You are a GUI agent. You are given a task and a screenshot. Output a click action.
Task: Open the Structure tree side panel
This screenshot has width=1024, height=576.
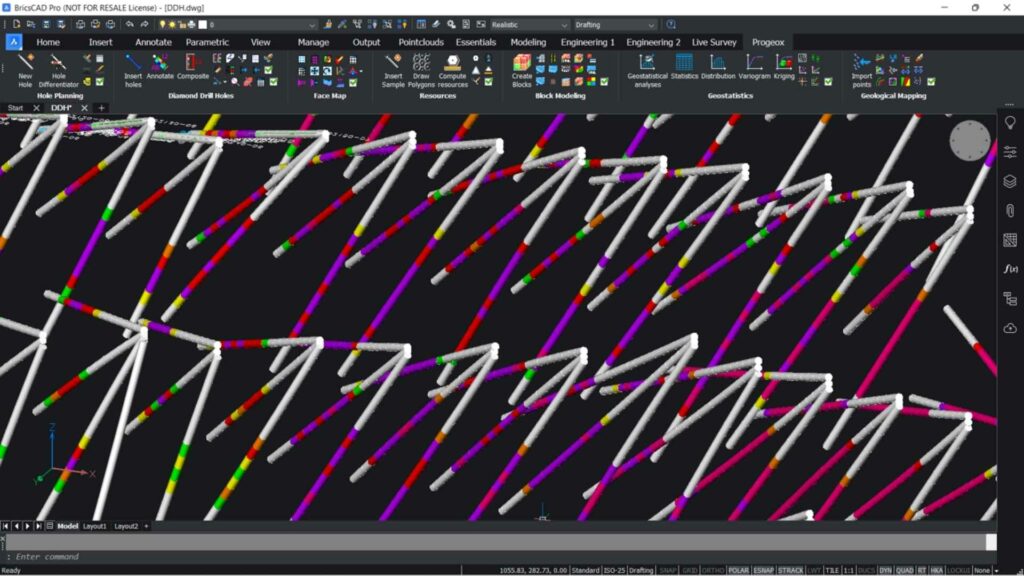click(x=1010, y=298)
